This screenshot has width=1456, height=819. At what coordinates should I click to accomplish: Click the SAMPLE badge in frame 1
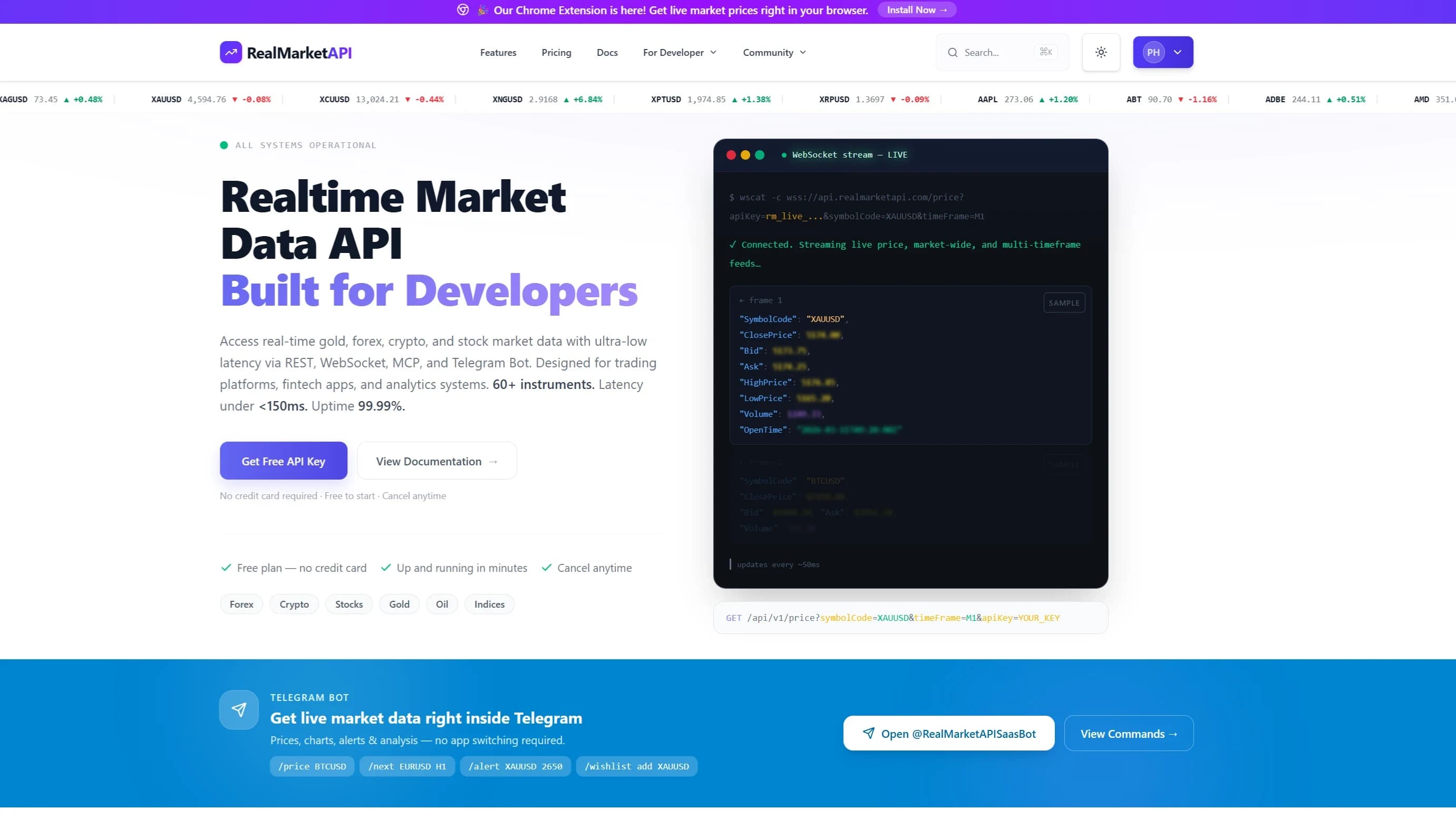point(1064,303)
